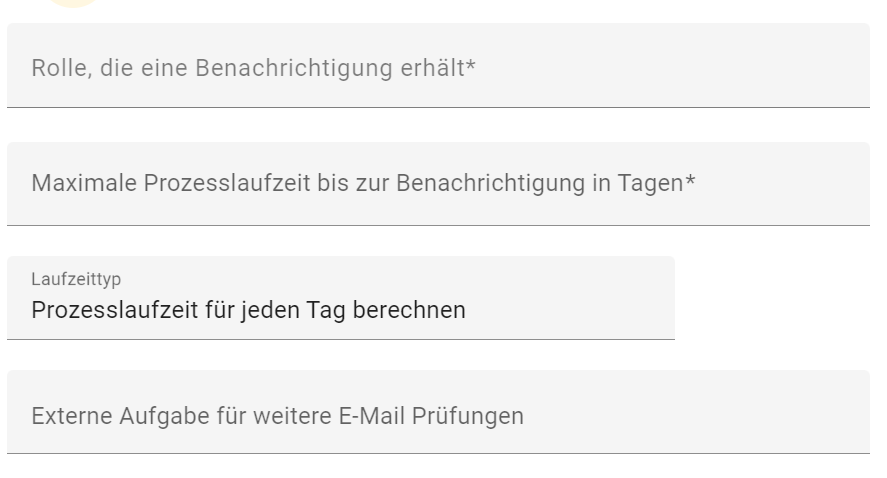
Task: Expand the runtime type selector
Action: click(340, 299)
